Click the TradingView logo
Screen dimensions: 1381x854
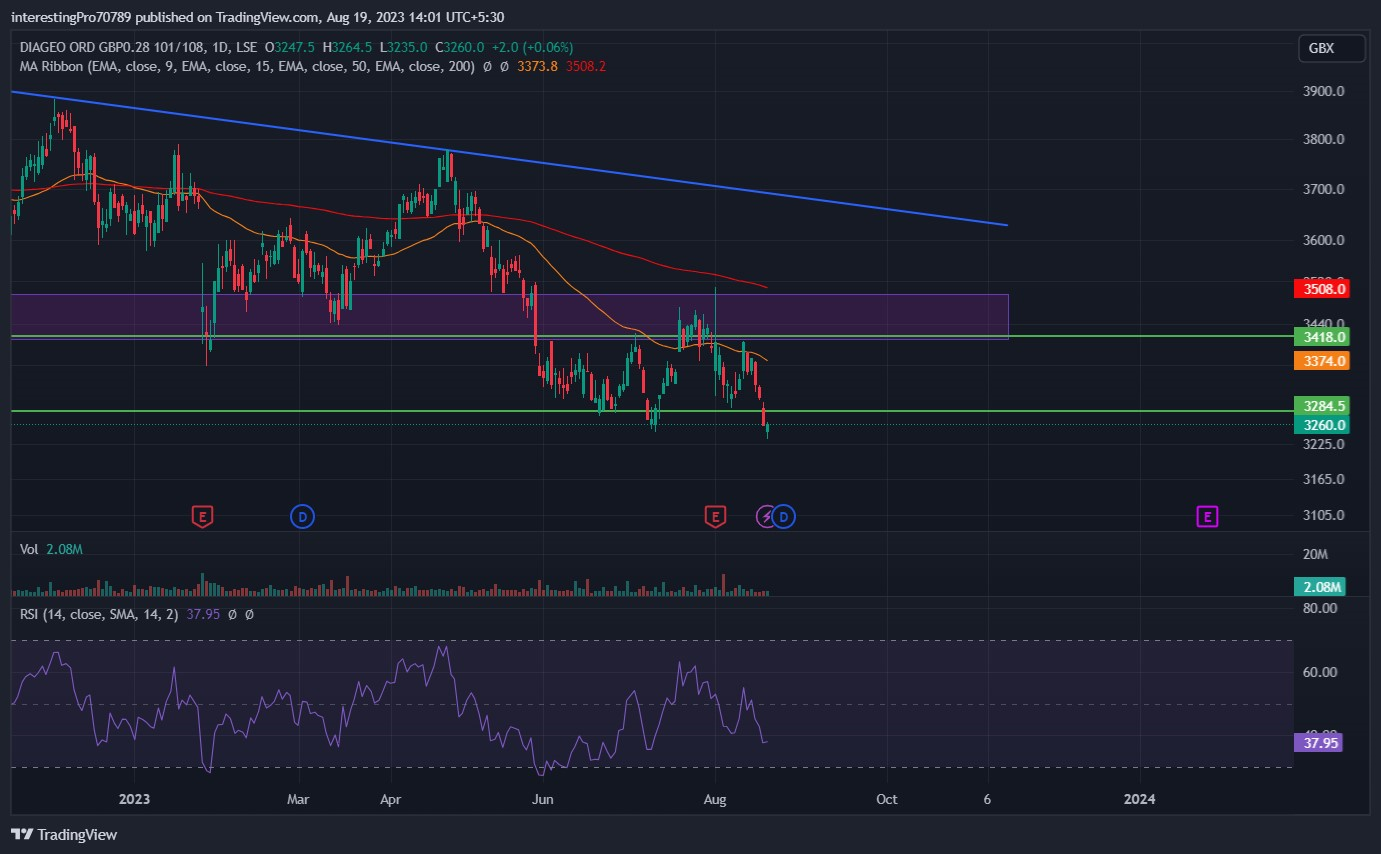pyautogui.click(x=64, y=834)
